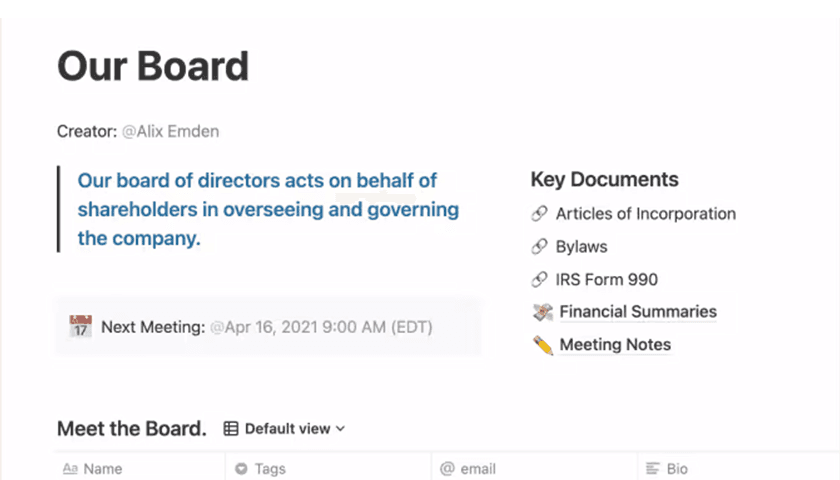This screenshot has width=840, height=480.
Task: Click the @Alix Emden creator mention
Action: coord(170,131)
